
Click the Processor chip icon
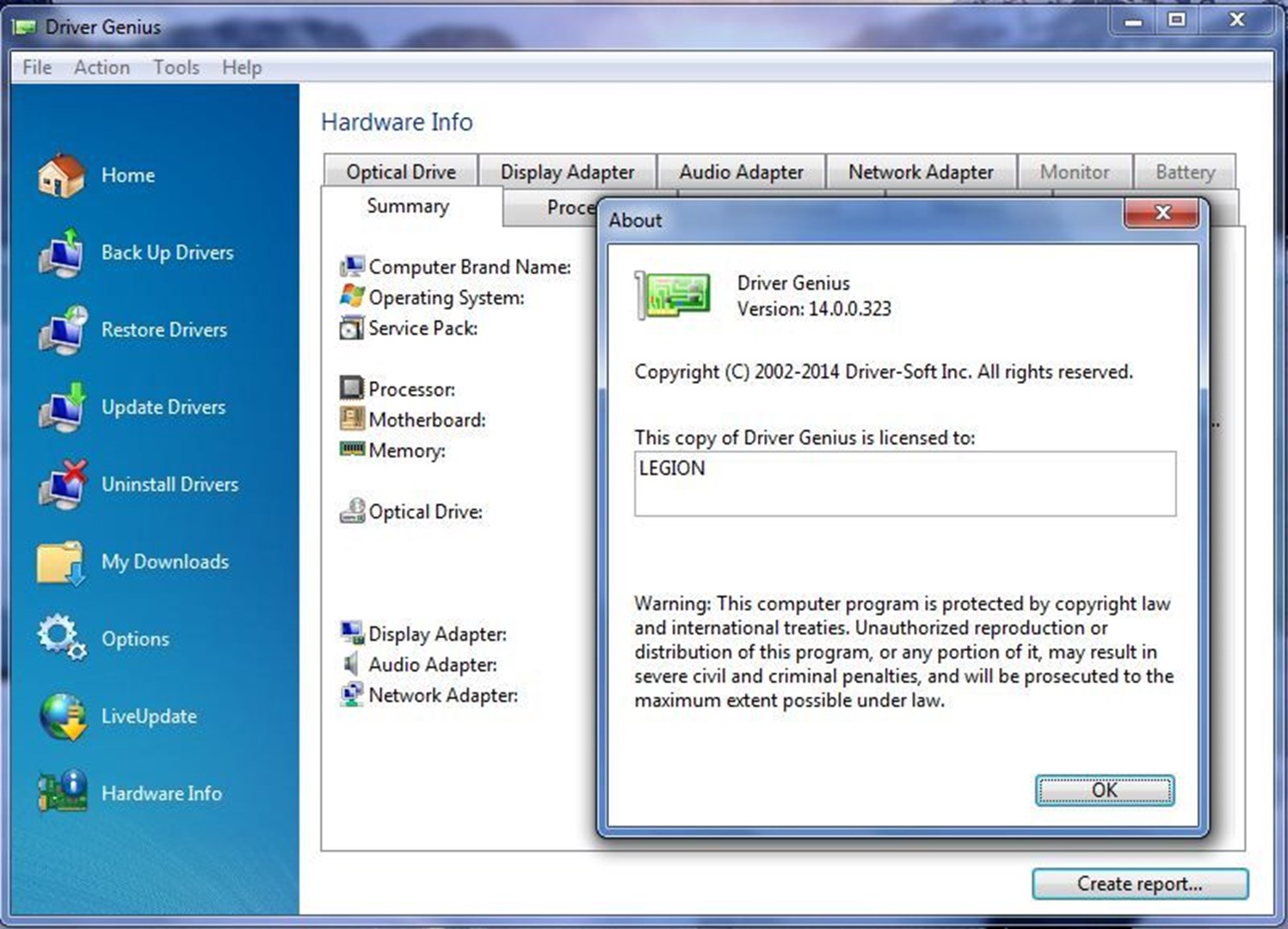(352, 389)
